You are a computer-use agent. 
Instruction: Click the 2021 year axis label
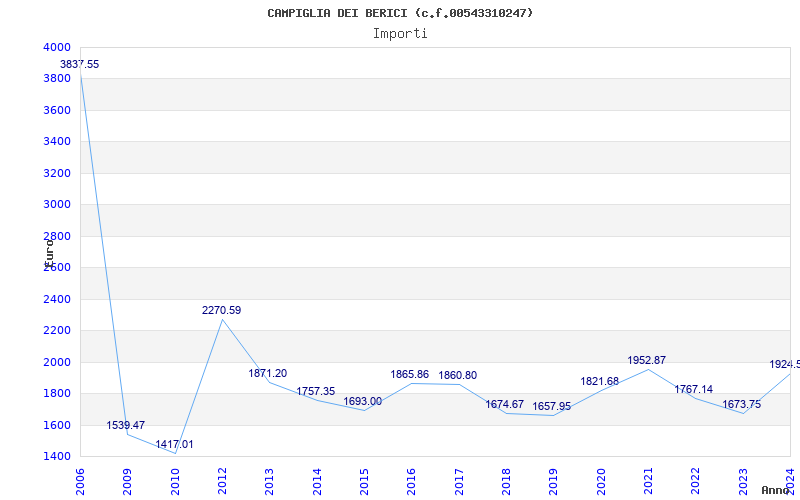(x=648, y=482)
